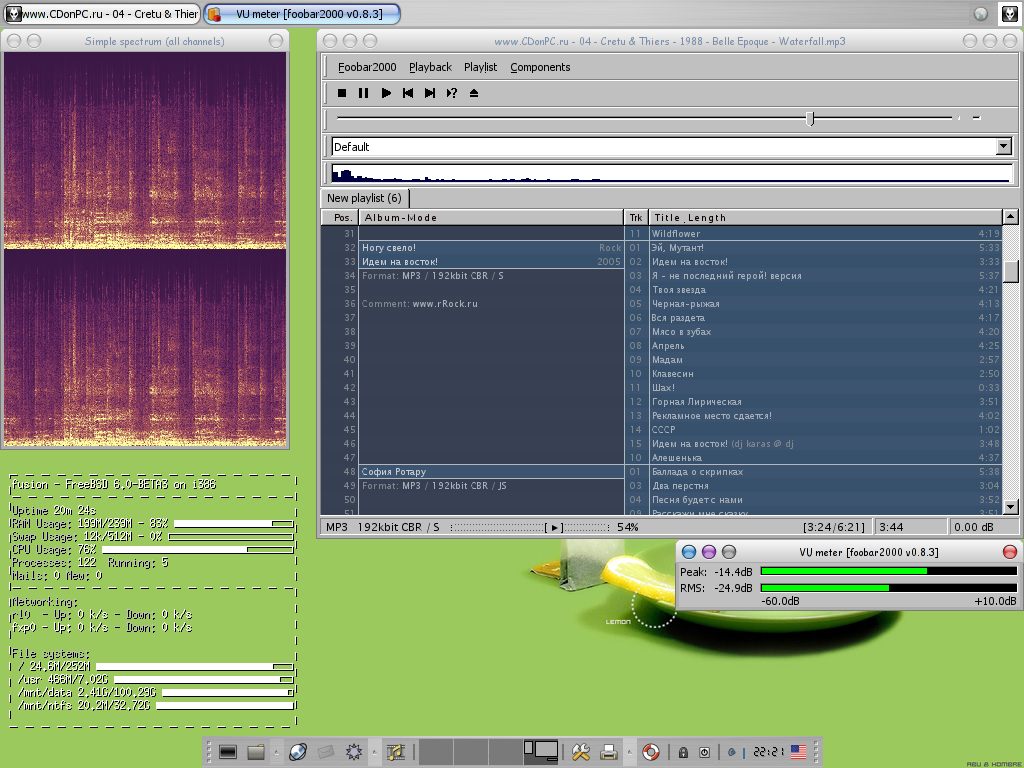
Task: Click the Simple spectrum visualization window
Action: pyautogui.click(x=145, y=249)
